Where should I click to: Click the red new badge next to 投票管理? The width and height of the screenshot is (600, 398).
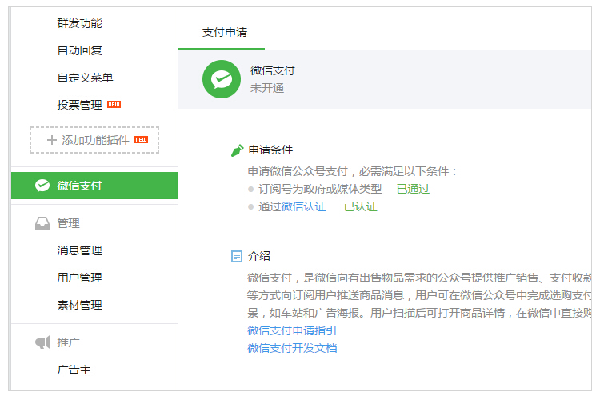(114, 104)
